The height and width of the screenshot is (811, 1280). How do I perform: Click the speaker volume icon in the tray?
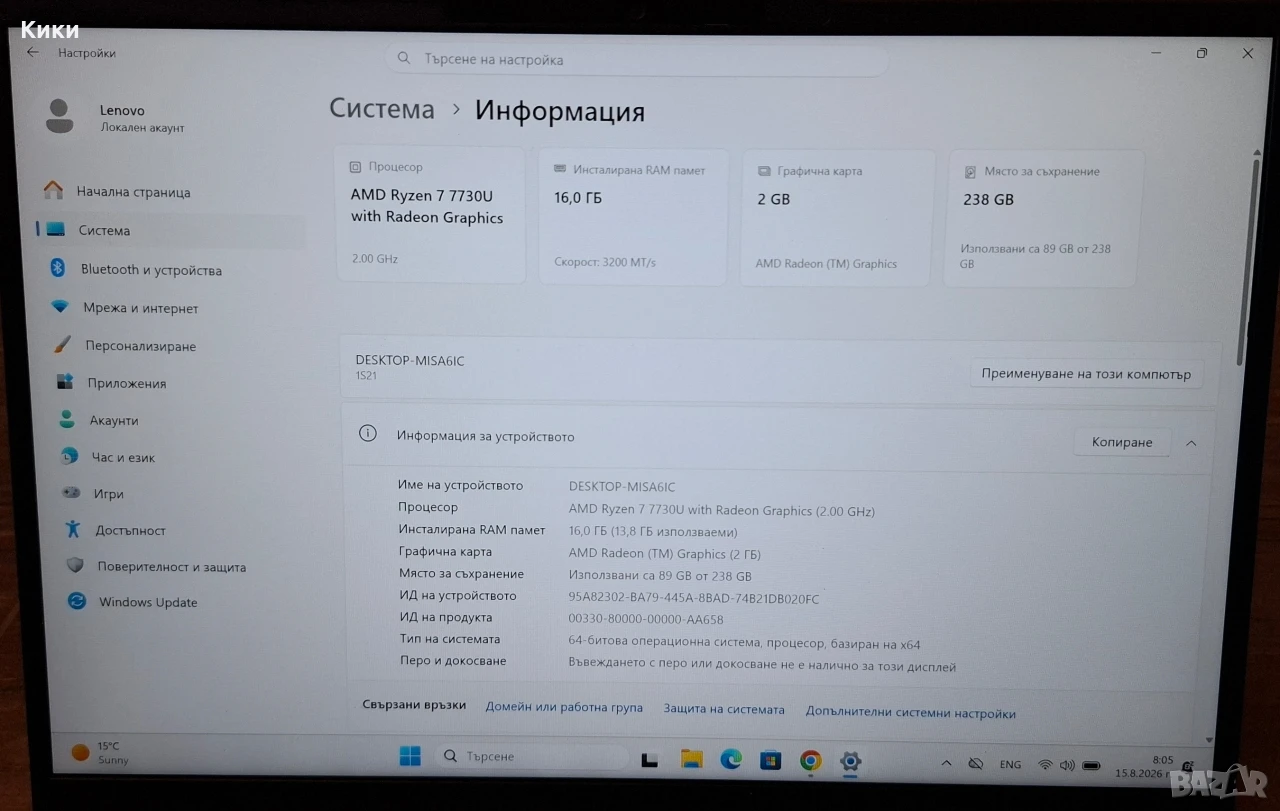tap(1067, 765)
